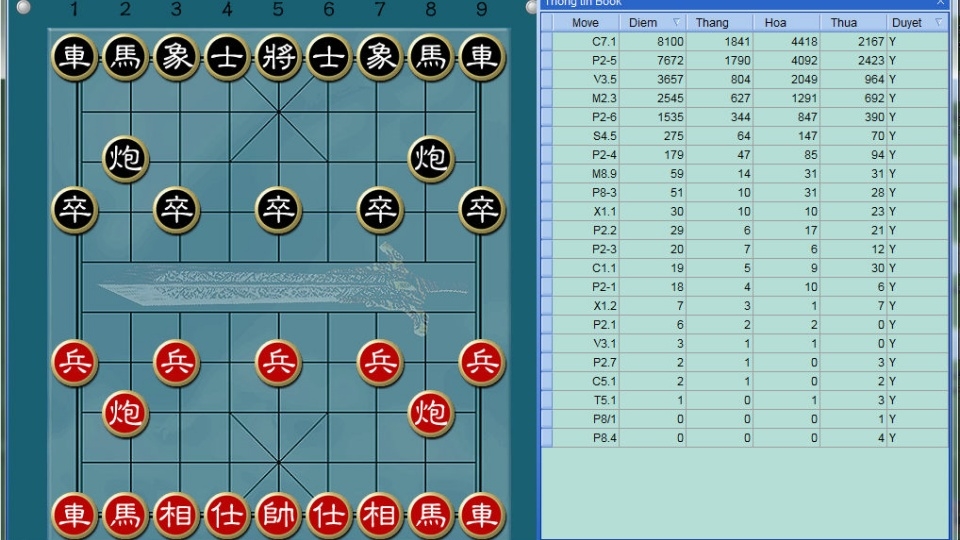This screenshot has height=540, width=960.
Task: Select the red advisor on file 4
Action: 227,516
